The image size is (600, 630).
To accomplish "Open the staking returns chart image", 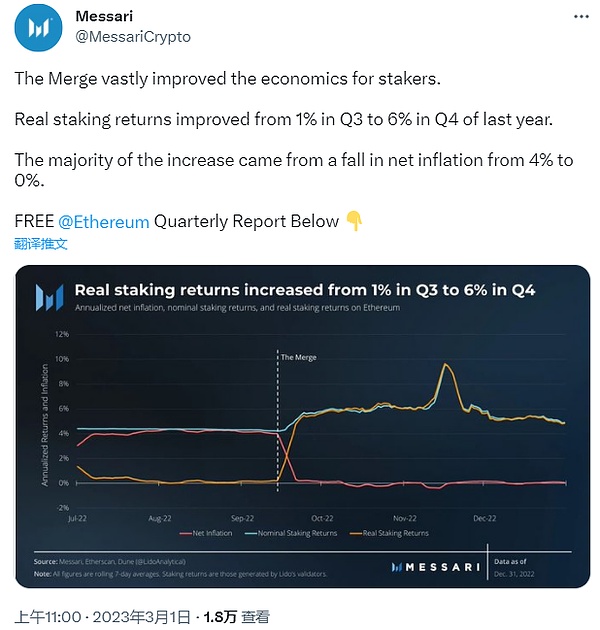I will 303,426.
